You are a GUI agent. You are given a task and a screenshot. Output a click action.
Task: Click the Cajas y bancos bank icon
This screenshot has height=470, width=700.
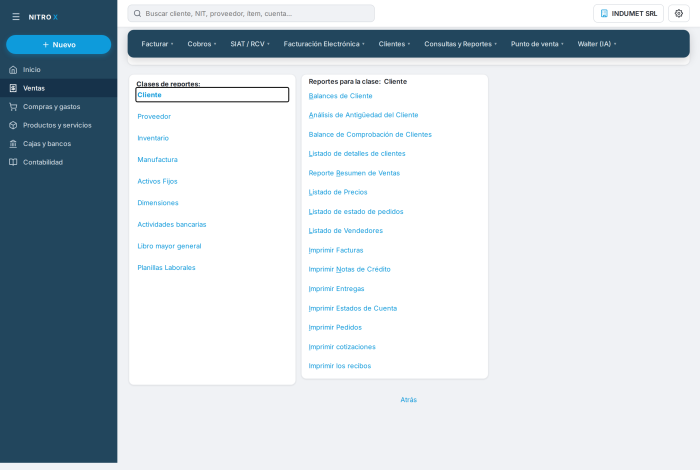[13, 144]
